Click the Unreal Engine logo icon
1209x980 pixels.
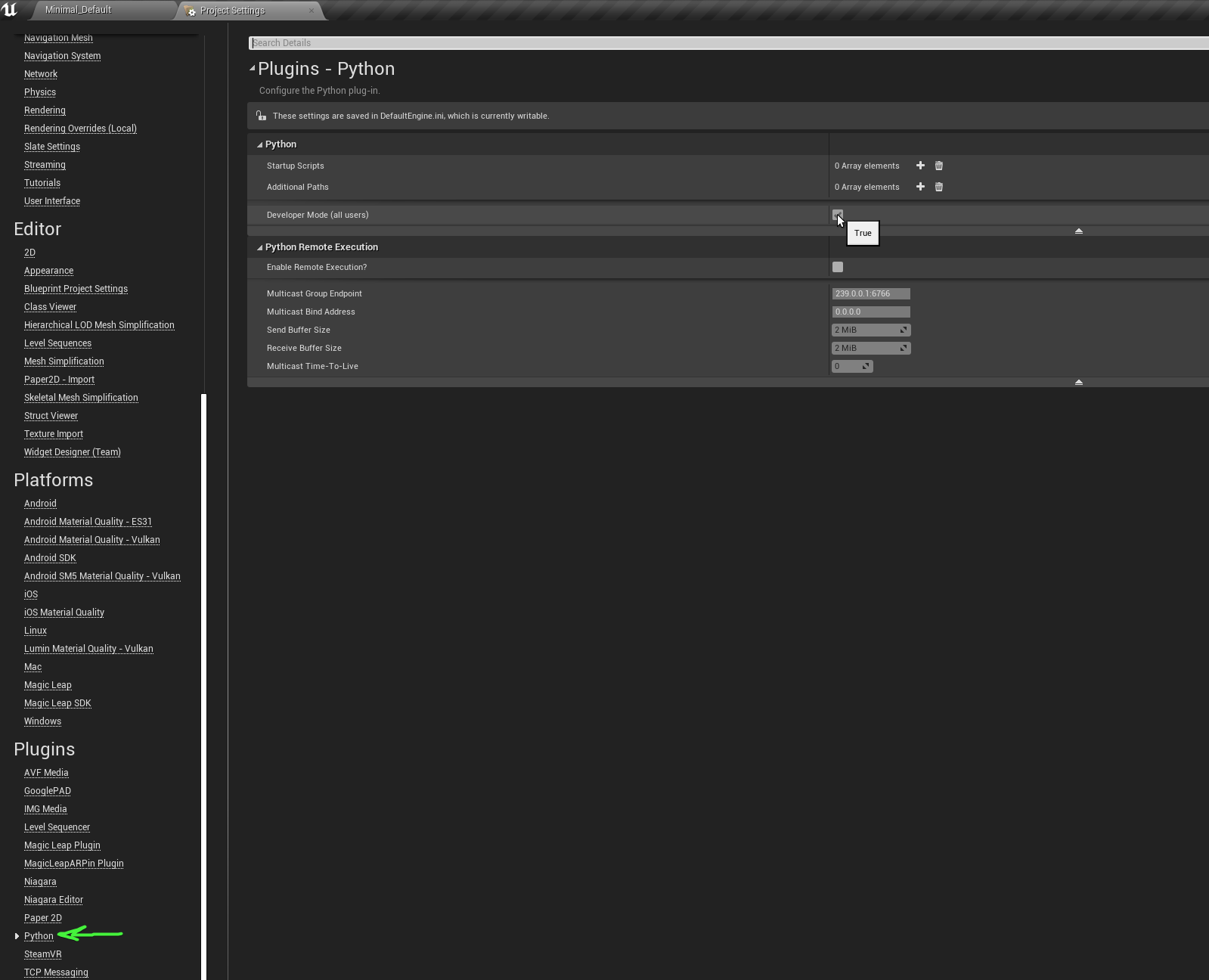[10, 10]
